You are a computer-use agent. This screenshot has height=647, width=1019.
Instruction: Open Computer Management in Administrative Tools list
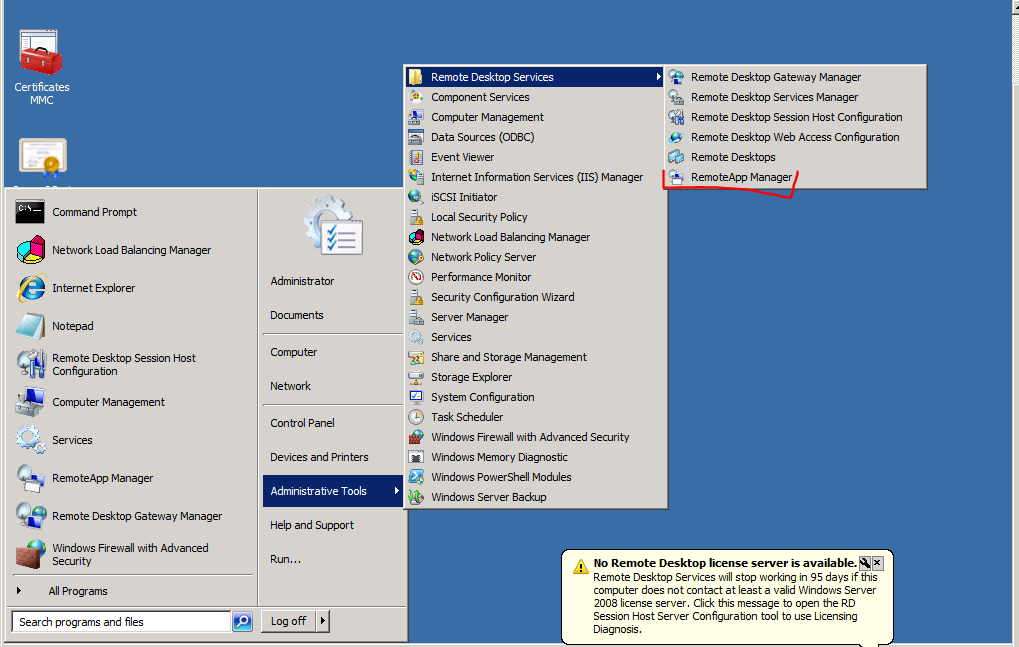coord(487,118)
